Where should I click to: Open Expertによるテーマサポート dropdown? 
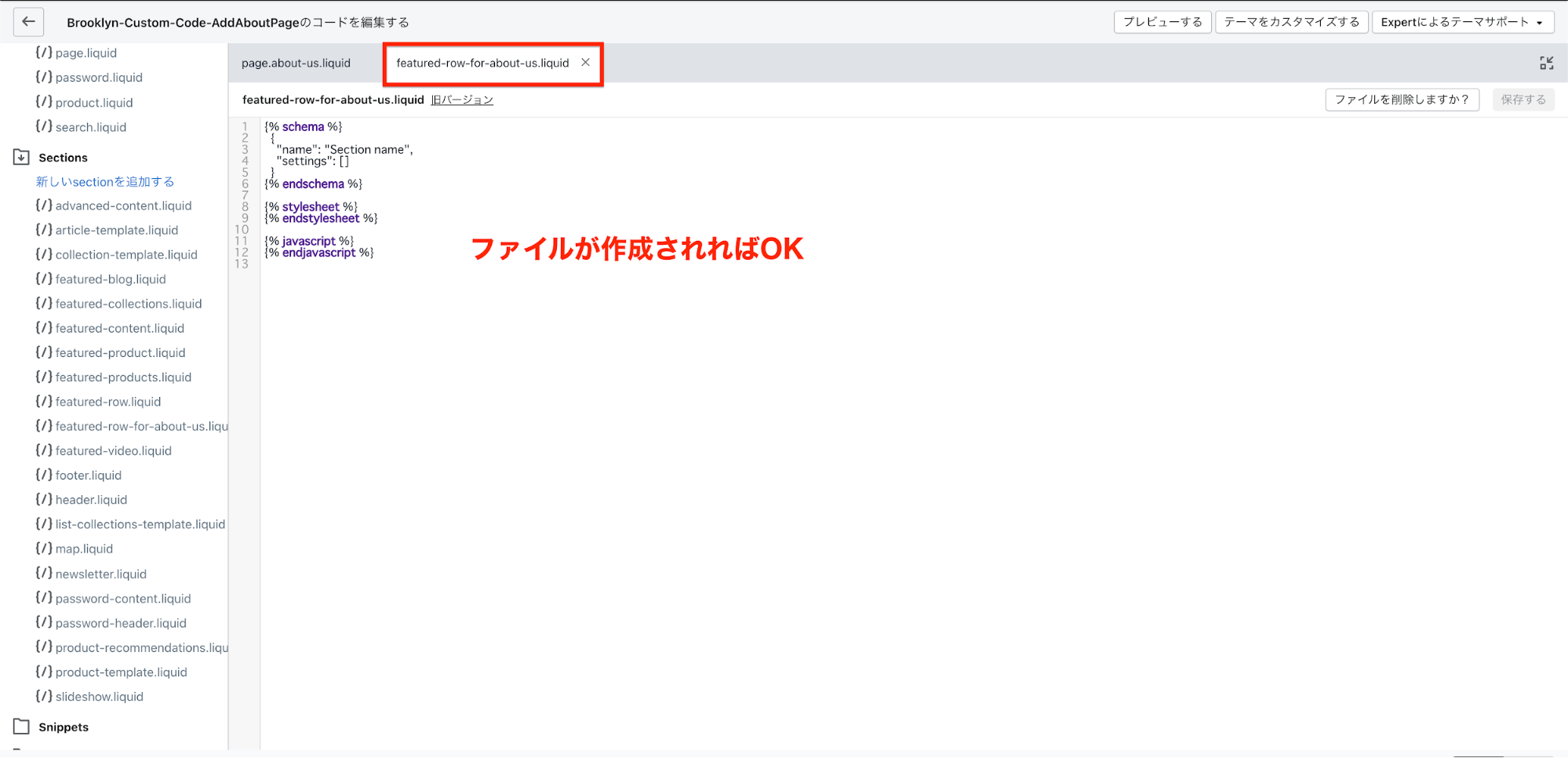1462,22
